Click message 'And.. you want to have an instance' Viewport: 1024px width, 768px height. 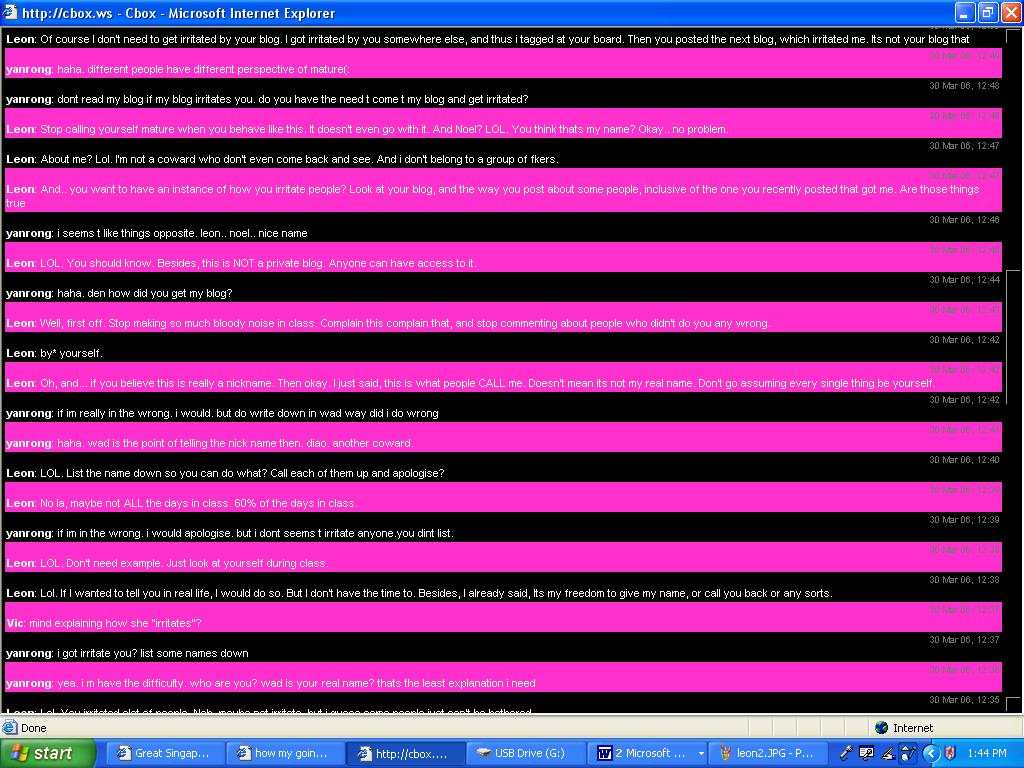[x=492, y=196]
